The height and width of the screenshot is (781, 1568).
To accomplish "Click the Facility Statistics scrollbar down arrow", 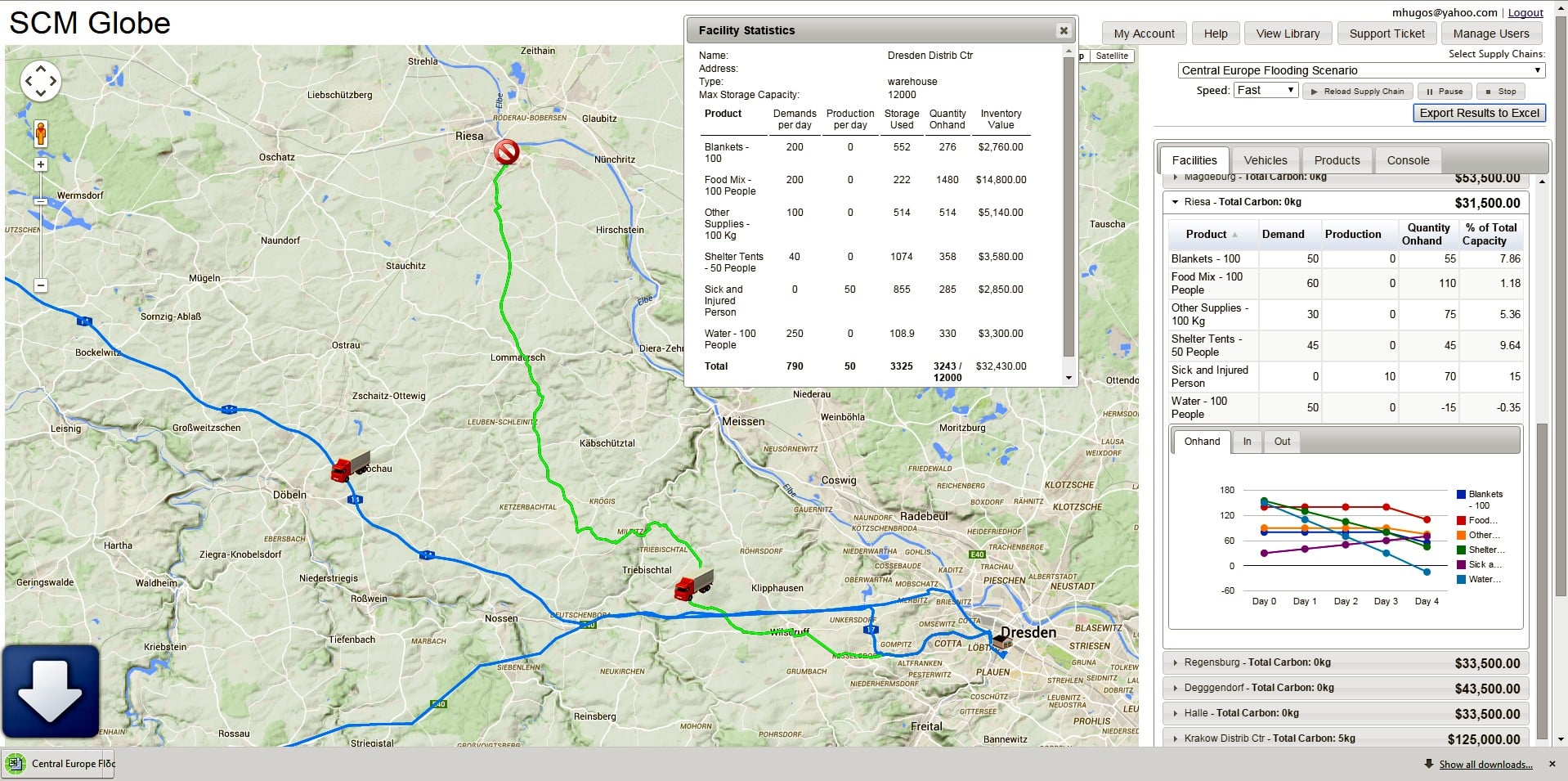I will click(x=1068, y=378).
